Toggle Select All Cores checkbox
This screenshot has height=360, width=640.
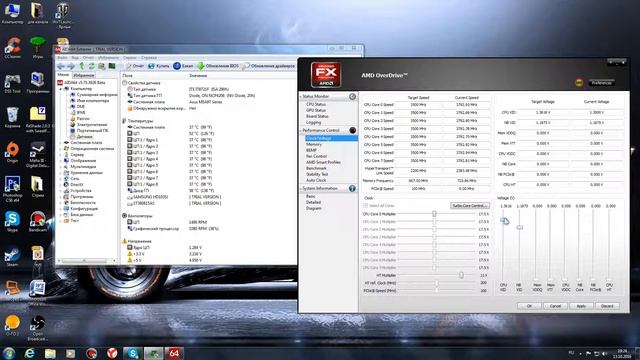click(x=366, y=206)
